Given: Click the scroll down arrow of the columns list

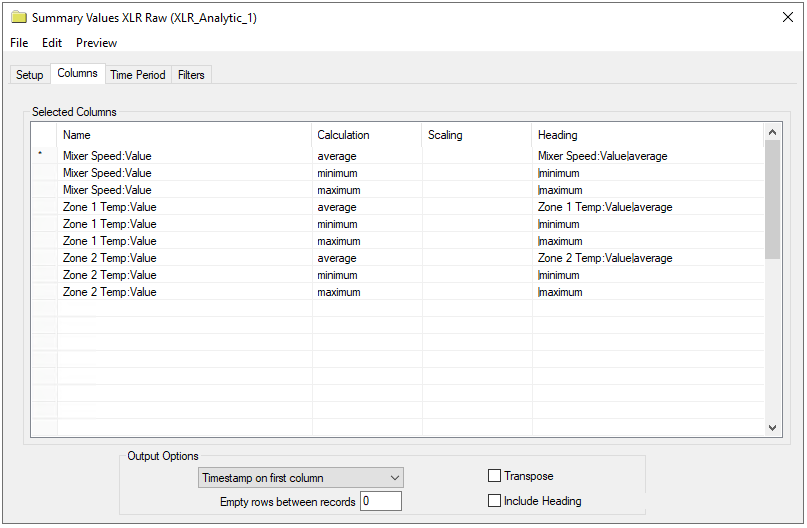Looking at the screenshot, I should [772, 428].
